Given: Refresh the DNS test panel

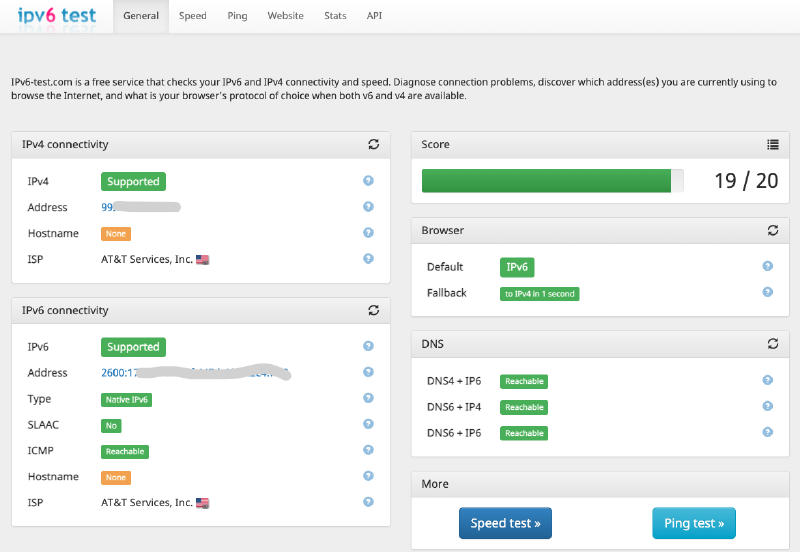Looking at the screenshot, I should point(773,344).
